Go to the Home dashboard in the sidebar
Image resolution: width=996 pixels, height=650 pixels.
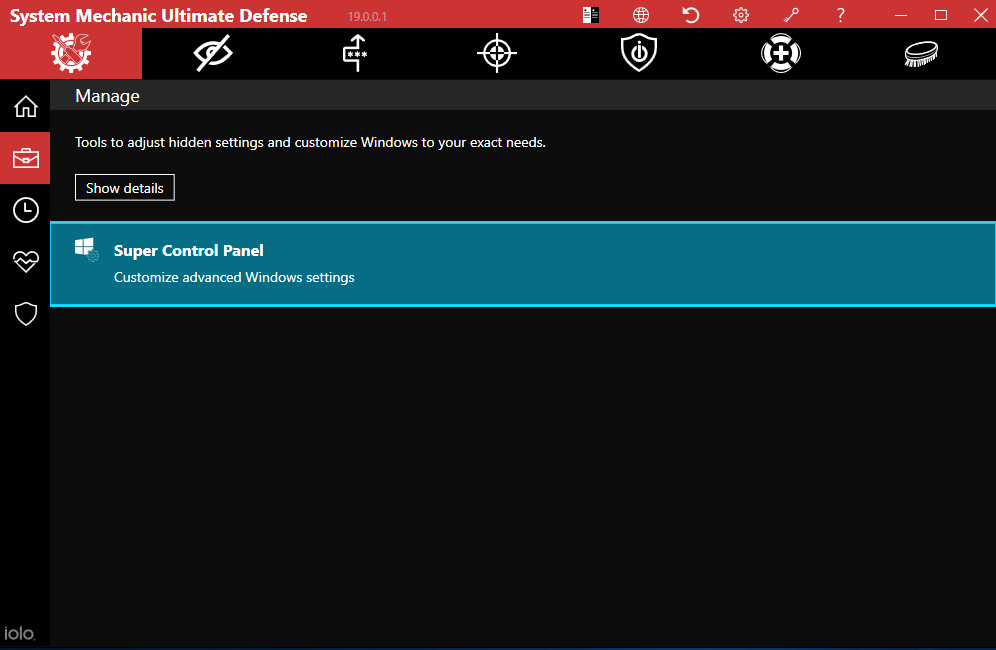25,106
